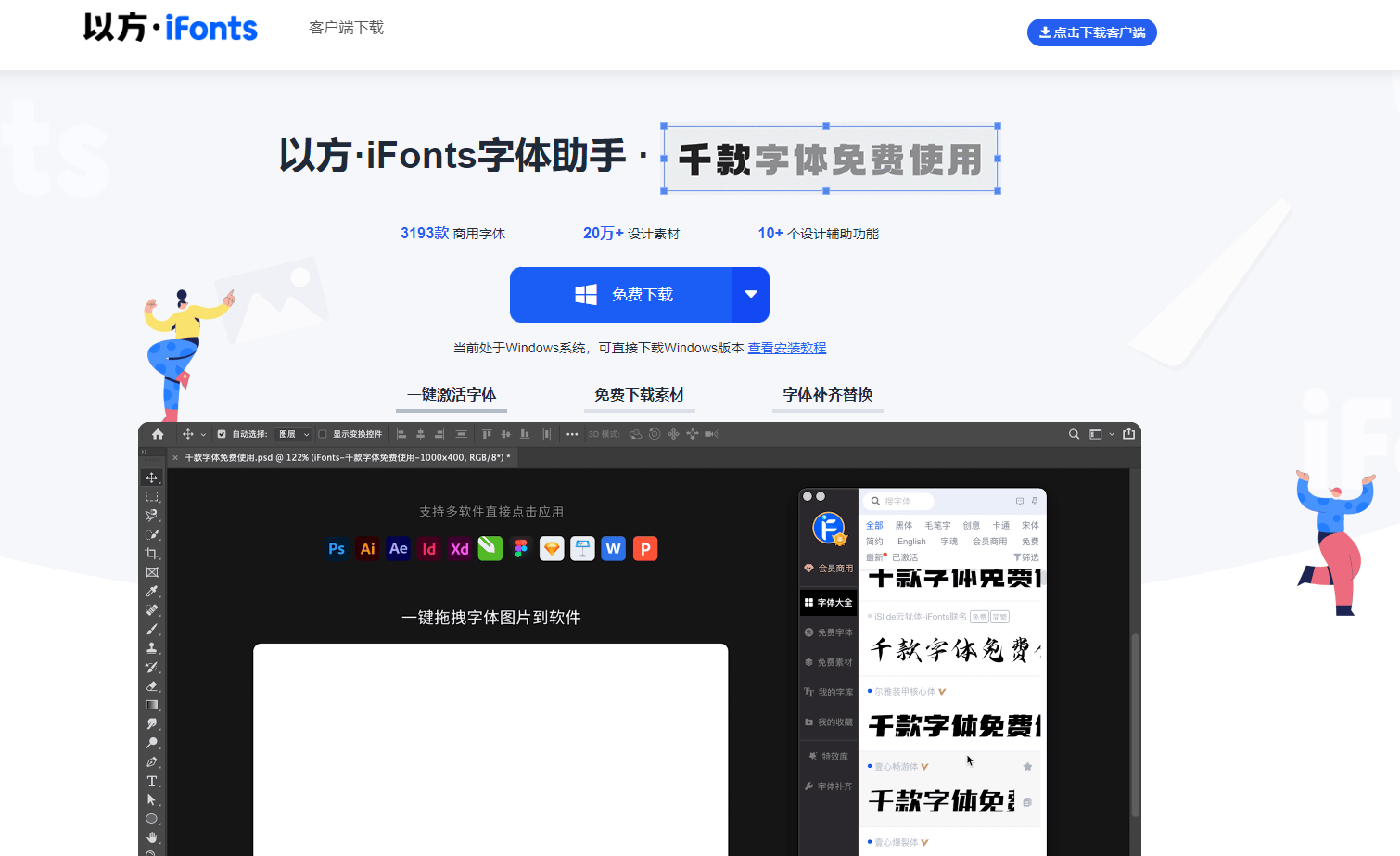Open the 图层 selection dropdown
This screenshot has width=1400, height=856.
point(292,434)
